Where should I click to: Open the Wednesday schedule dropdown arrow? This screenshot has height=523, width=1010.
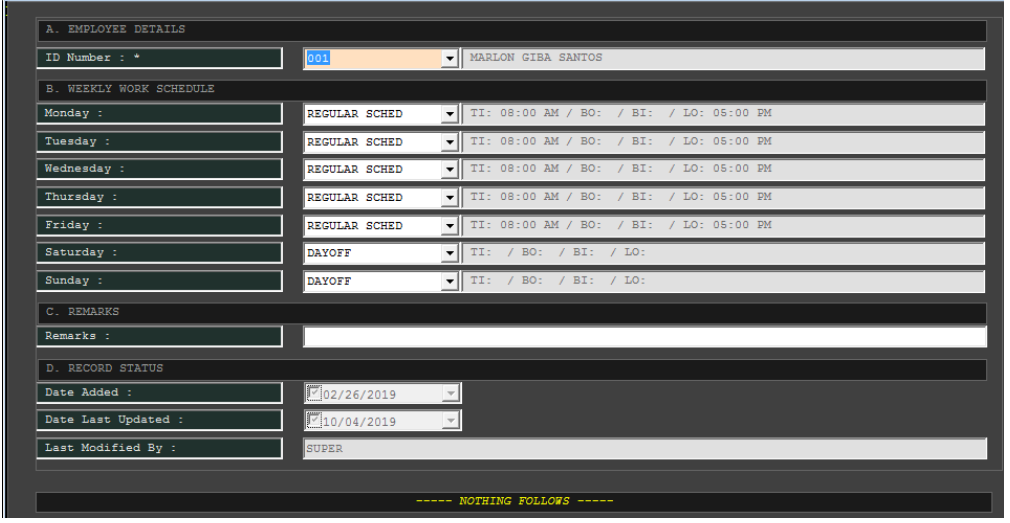450,170
